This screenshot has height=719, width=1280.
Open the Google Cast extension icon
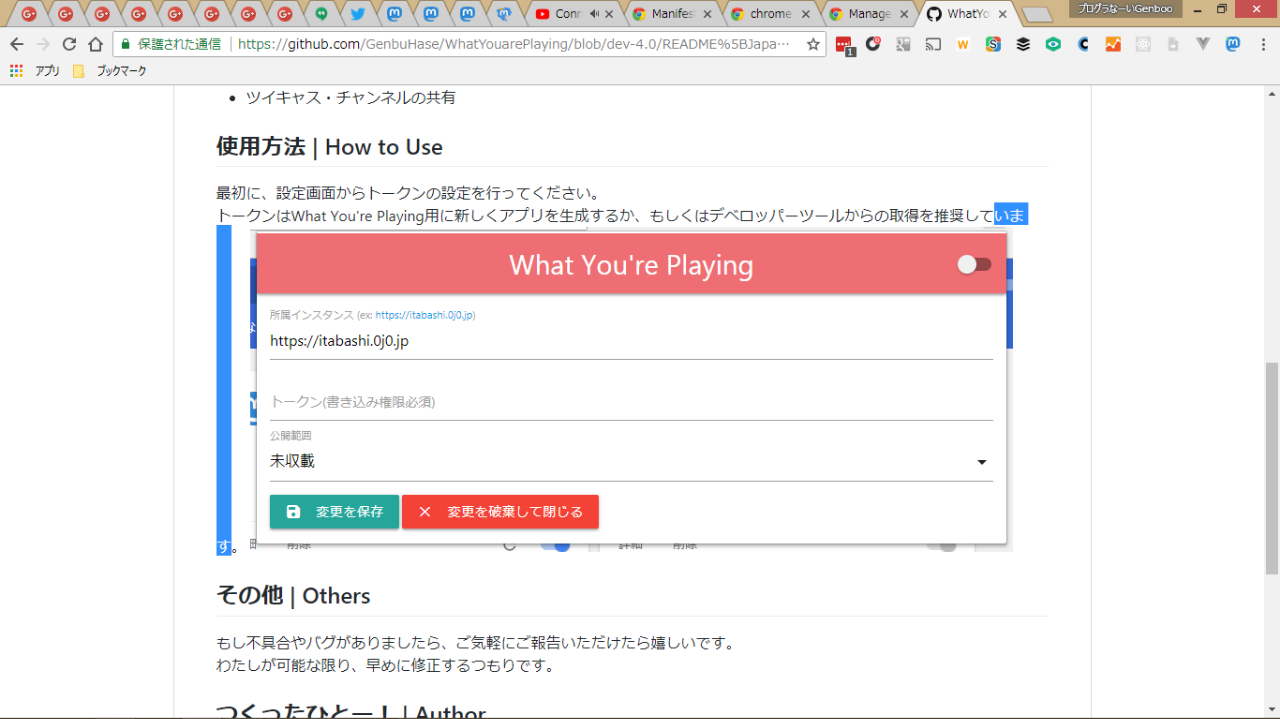click(x=933, y=45)
